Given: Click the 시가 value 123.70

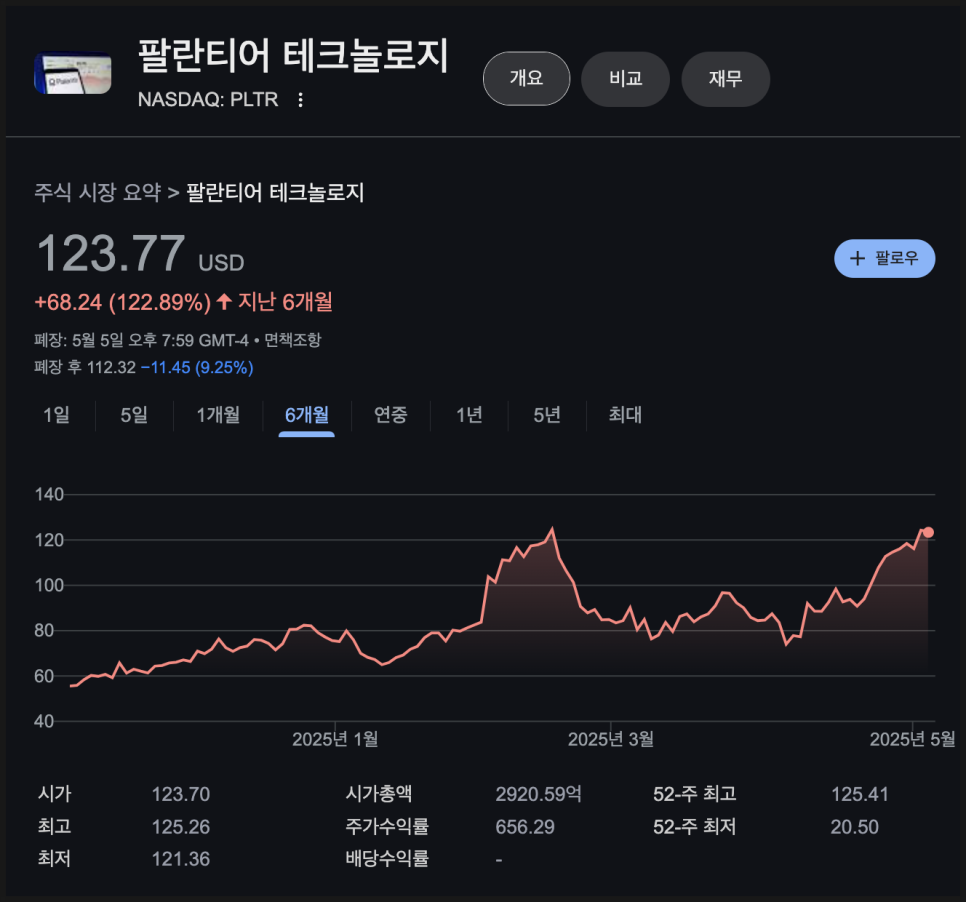Looking at the screenshot, I should (x=181, y=794).
